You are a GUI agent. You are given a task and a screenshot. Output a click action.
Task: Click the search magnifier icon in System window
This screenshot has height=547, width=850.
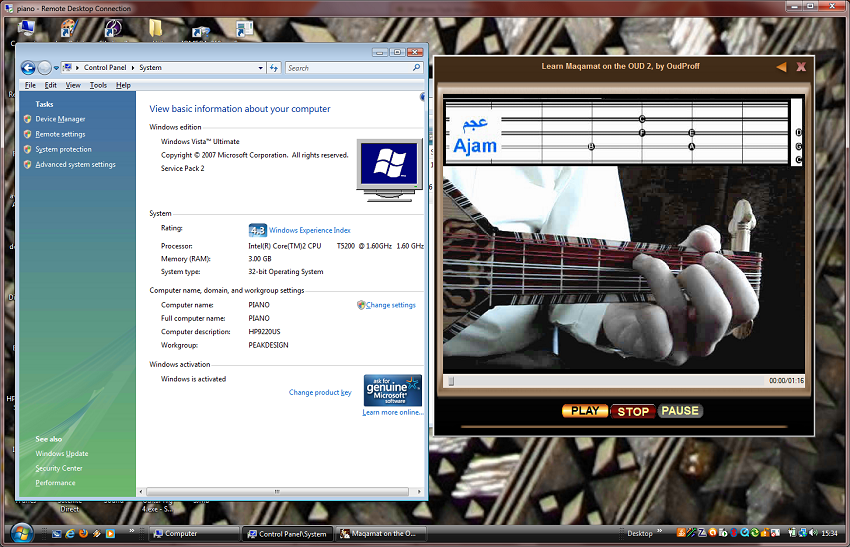pyautogui.click(x=416, y=68)
